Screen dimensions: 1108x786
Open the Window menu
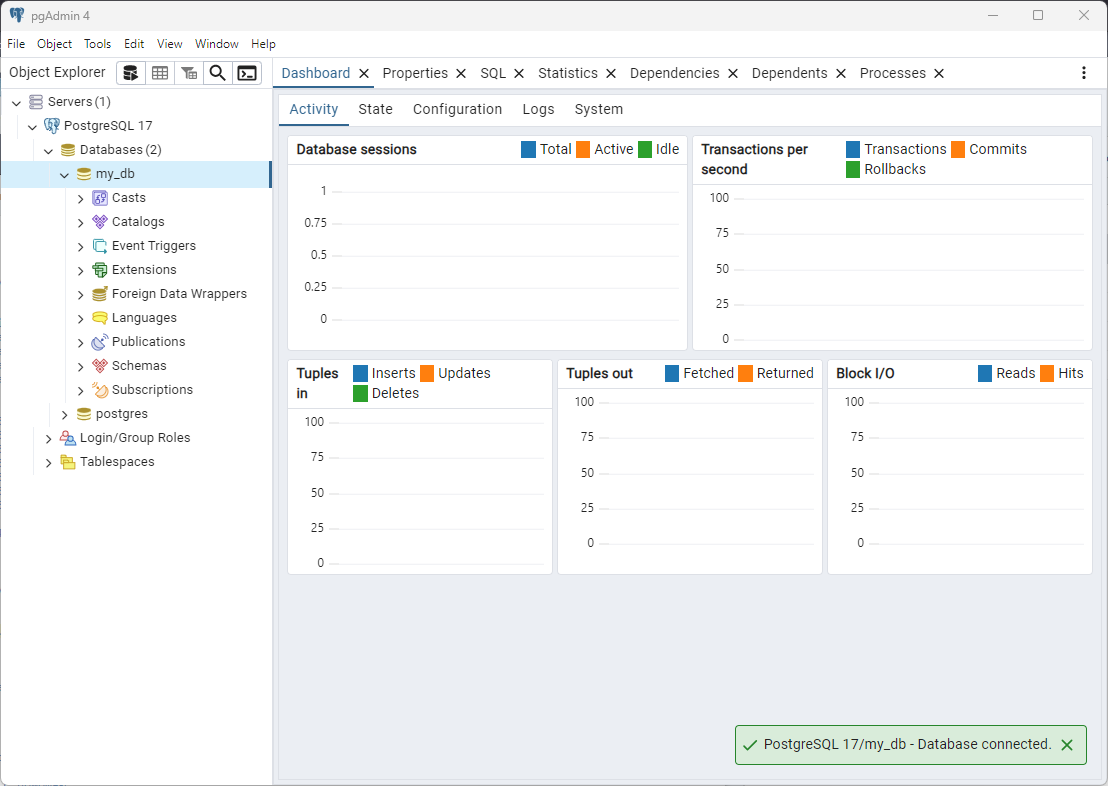click(x=216, y=44)
